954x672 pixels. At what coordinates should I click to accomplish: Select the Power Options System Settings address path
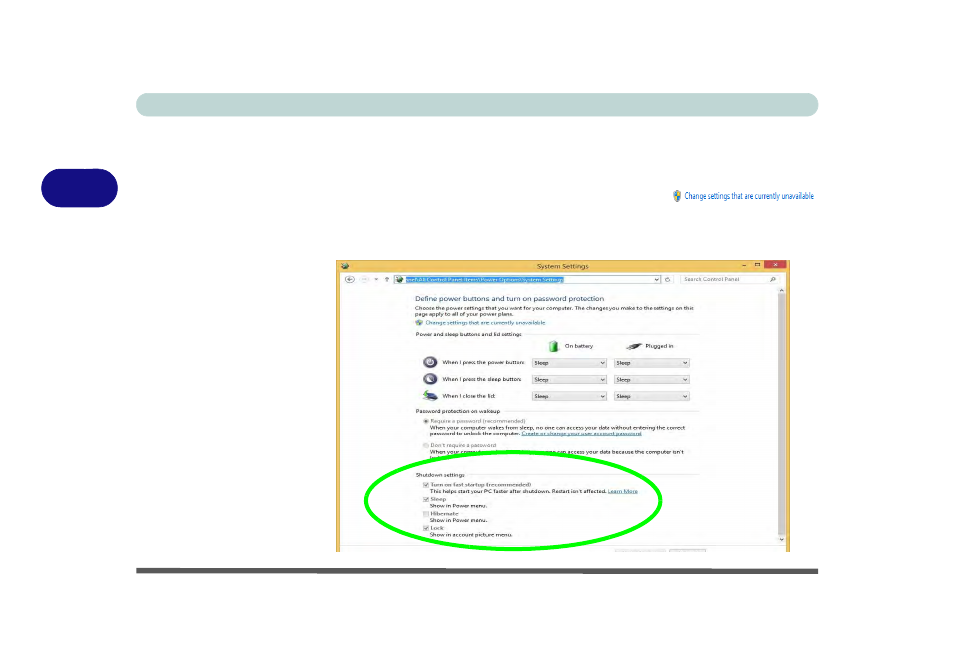click(x=485, y=280)
